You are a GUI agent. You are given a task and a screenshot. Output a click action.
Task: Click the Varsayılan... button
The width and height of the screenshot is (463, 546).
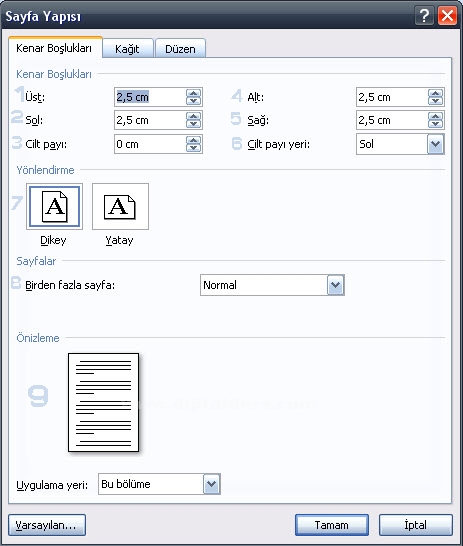[47, 525]
